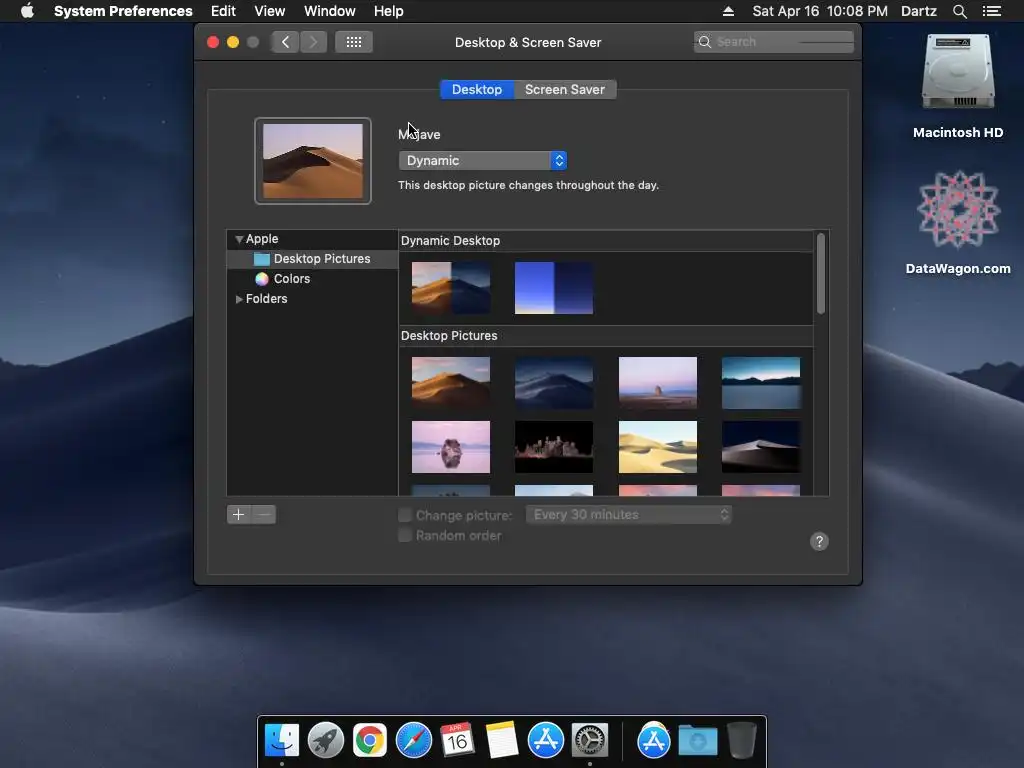
Task: Expand the Folders tree section
Action: click(239, 298)
